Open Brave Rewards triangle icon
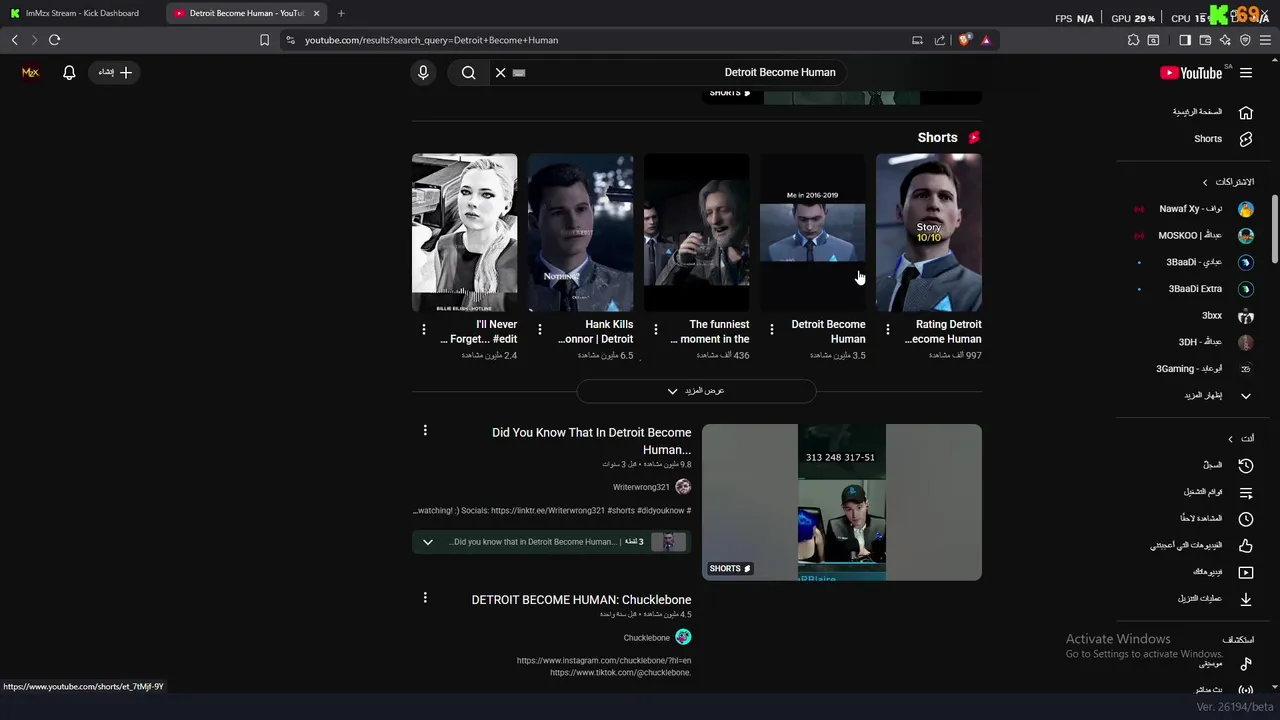The image size is (1280, 720). pyautogui.click(x=986, y=40)
